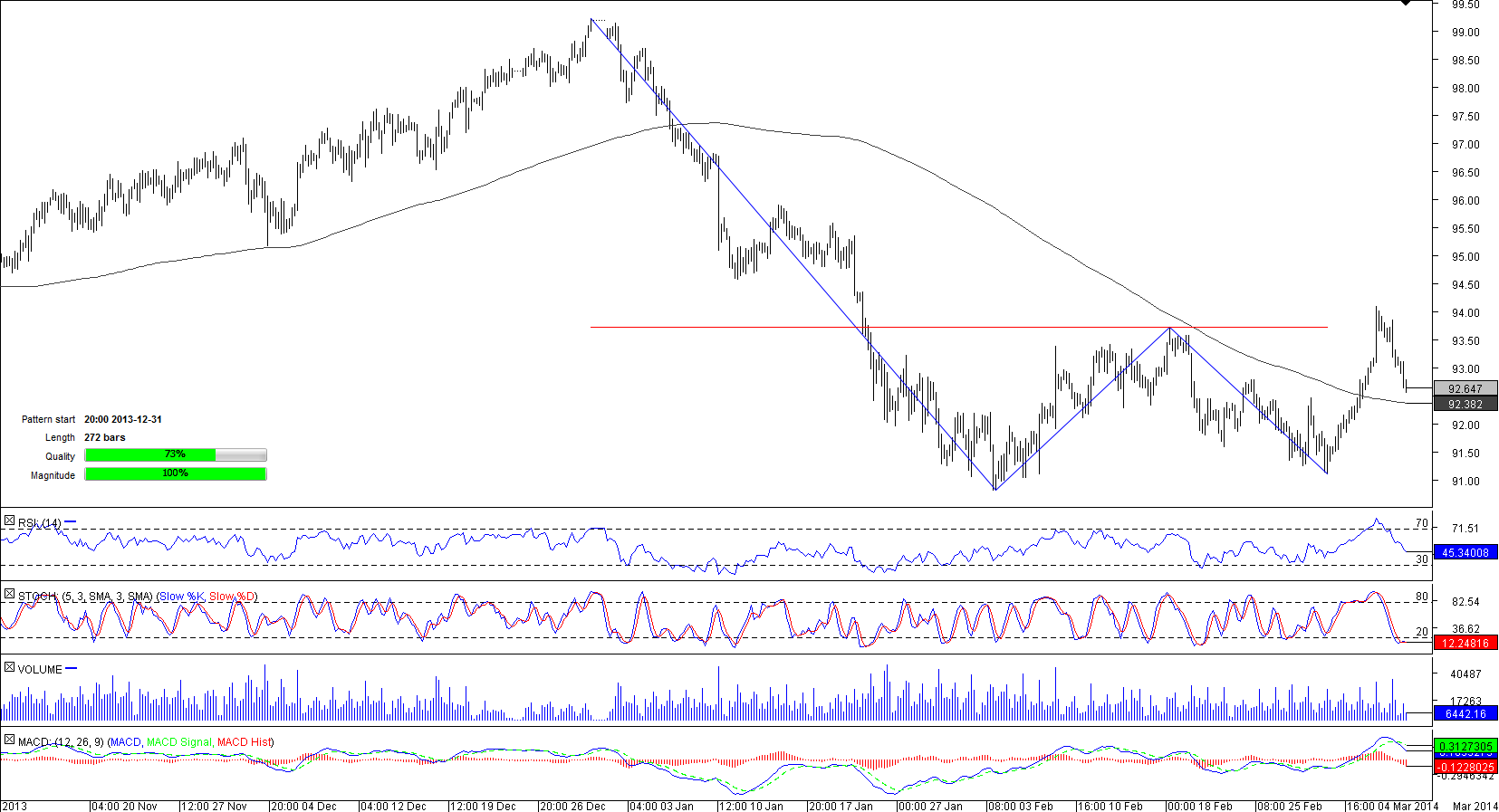Click the black triangle marker at top right
1499x812 pixels.
click(x=1406, y=4)
